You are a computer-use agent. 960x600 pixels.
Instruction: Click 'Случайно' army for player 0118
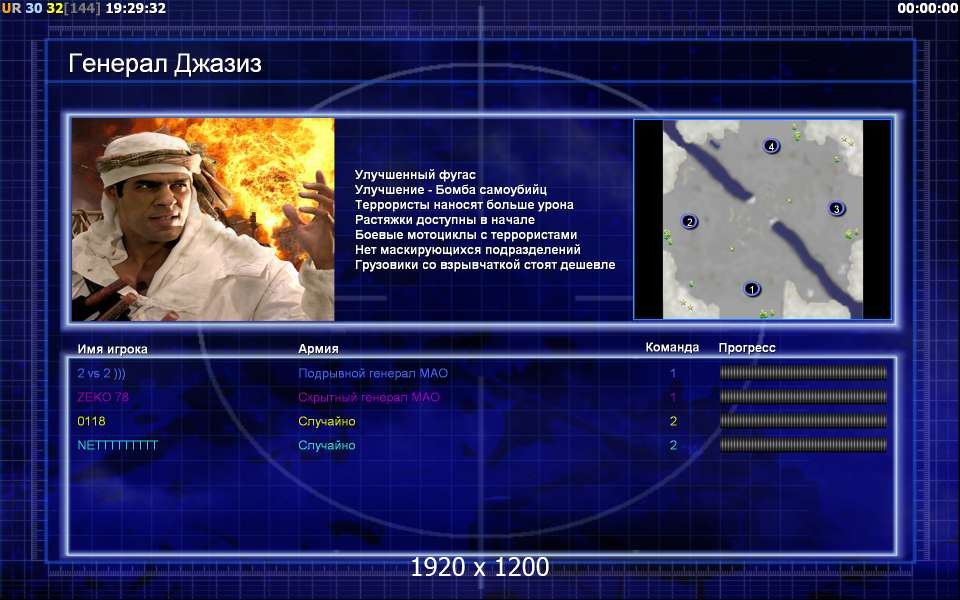[327, 421]
